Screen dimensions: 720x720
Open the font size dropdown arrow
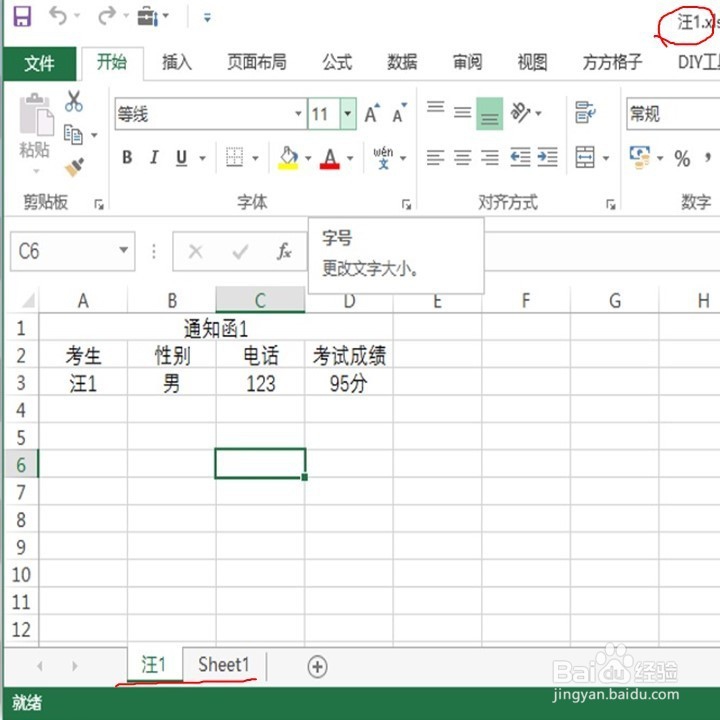[348, 113]
